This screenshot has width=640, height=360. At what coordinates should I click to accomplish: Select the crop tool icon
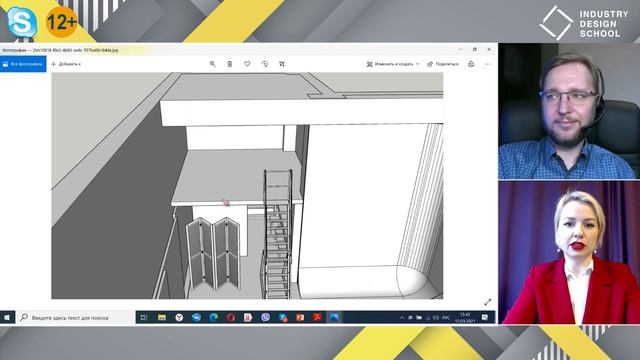pyautogui.click(x=282, y=64)
